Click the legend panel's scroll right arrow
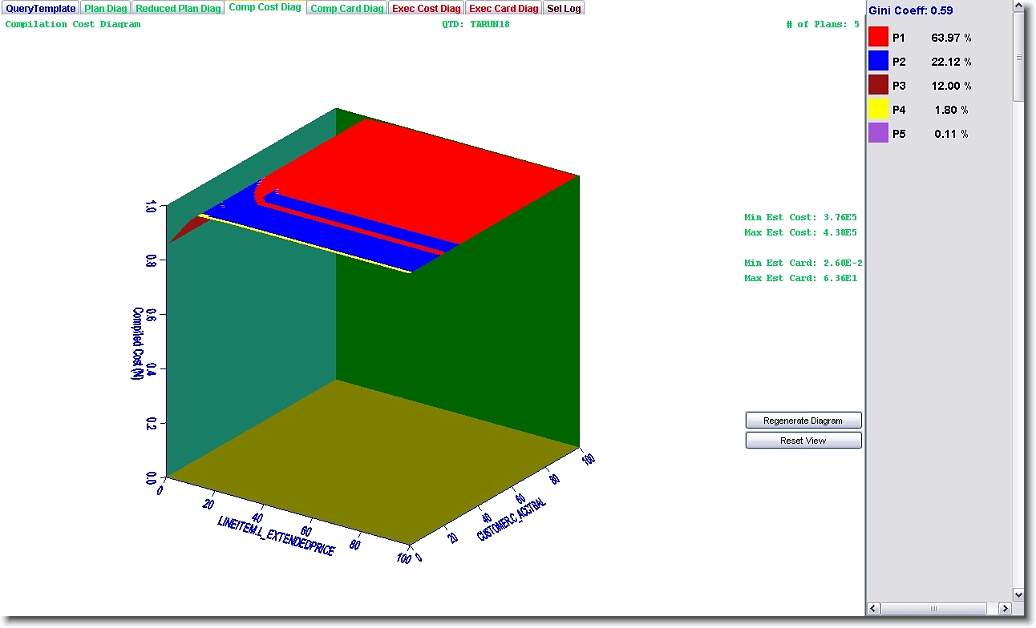The height and width of the screenshot is (628, 1036). coord(1005,608)
